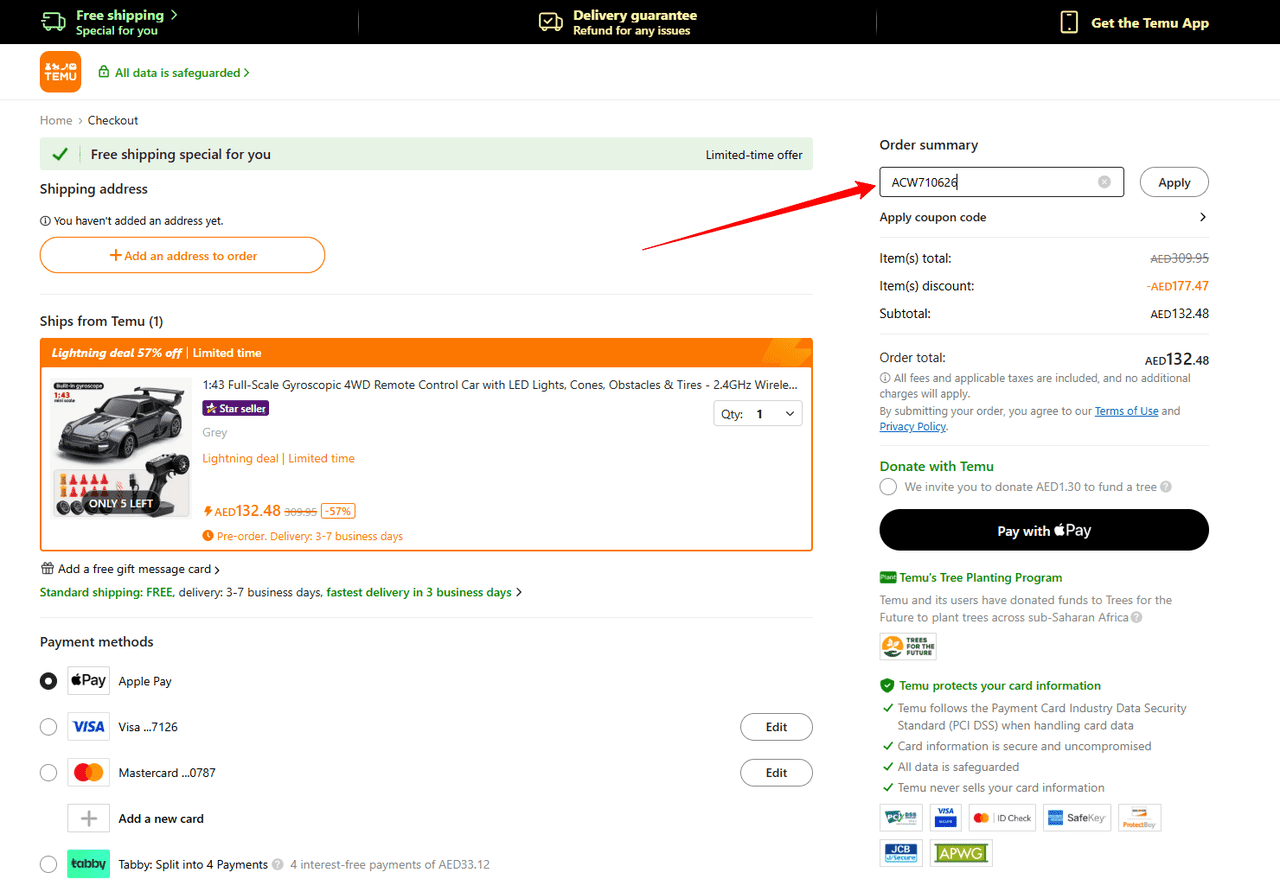The height and width of the screenshot is (879, 1280).
Task: Click the Amex SafeKey badge
Action: click(1076, 818)
